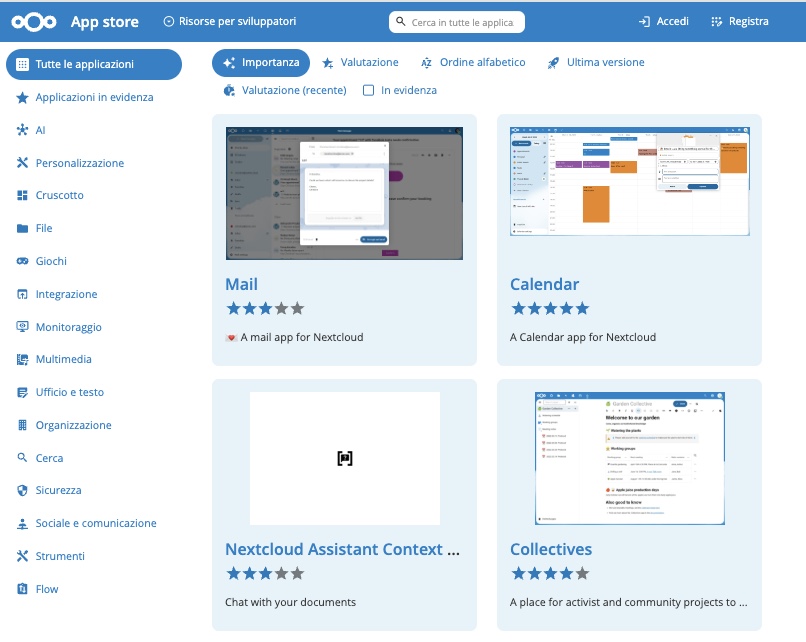The image size is (806, 642).
Task: Click the Registra icon in header
Action: tap(717, 22)
